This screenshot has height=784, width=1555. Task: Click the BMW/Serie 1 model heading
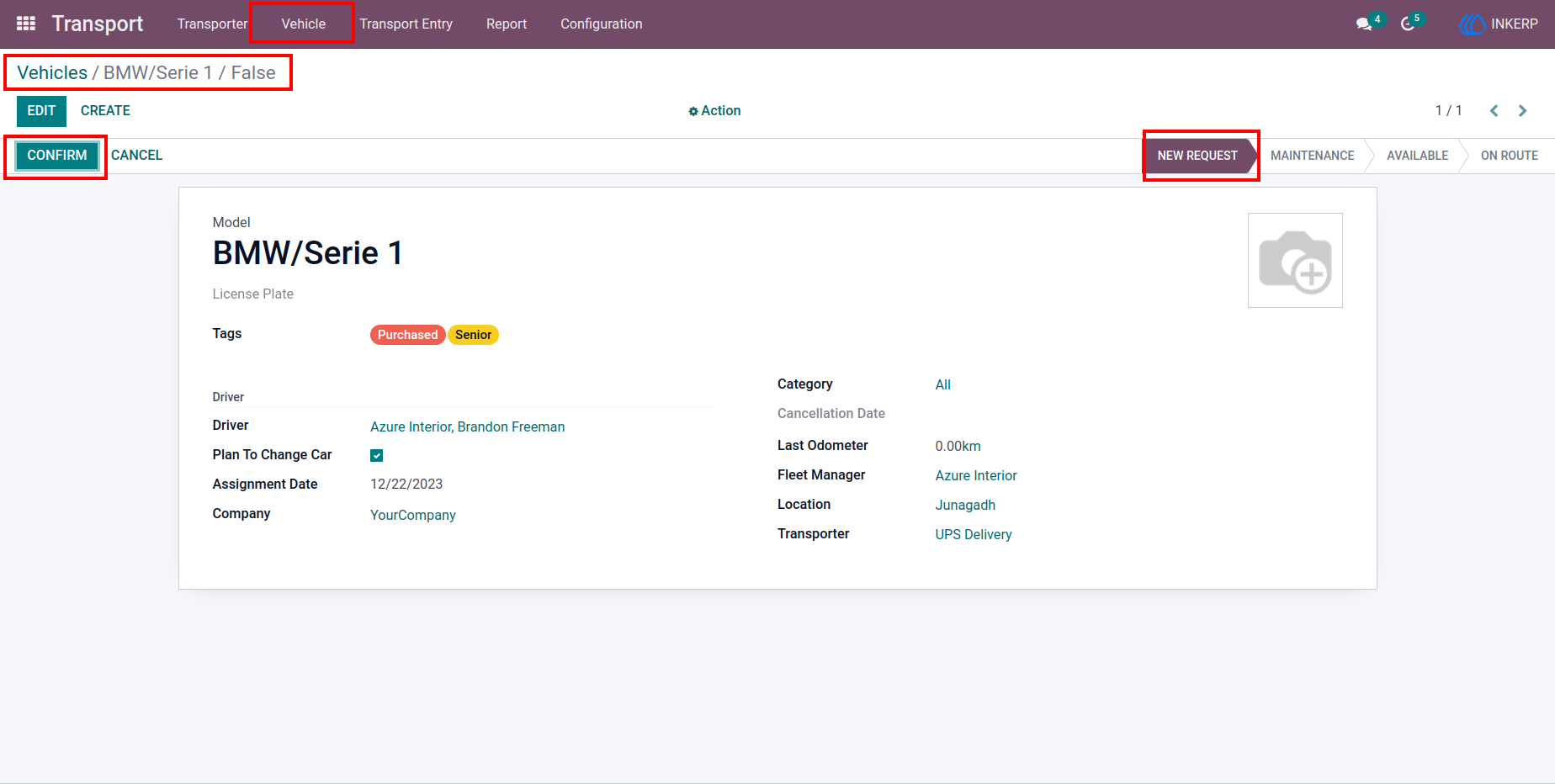308,253
